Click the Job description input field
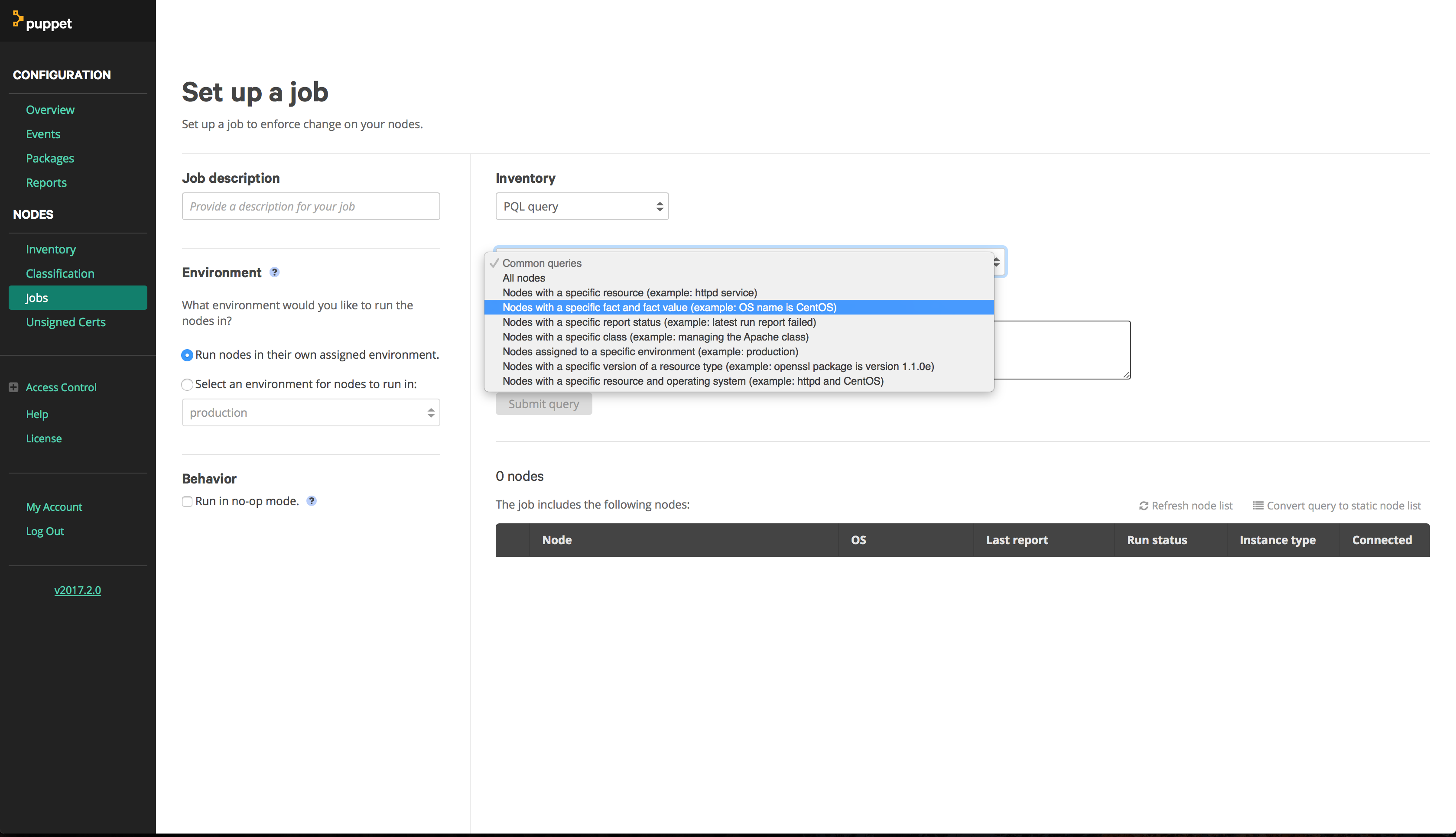1456x837 pixels. [310, 206]
